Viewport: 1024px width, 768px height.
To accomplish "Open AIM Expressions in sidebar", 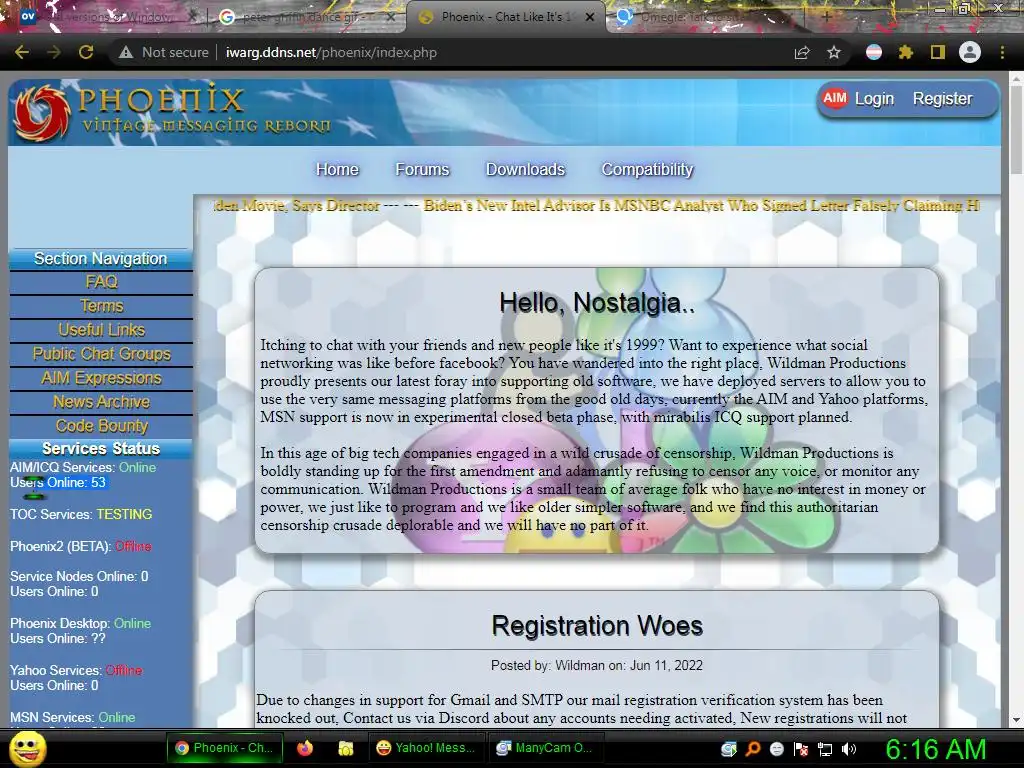I will pyautogui.click(x=101, y=378).
